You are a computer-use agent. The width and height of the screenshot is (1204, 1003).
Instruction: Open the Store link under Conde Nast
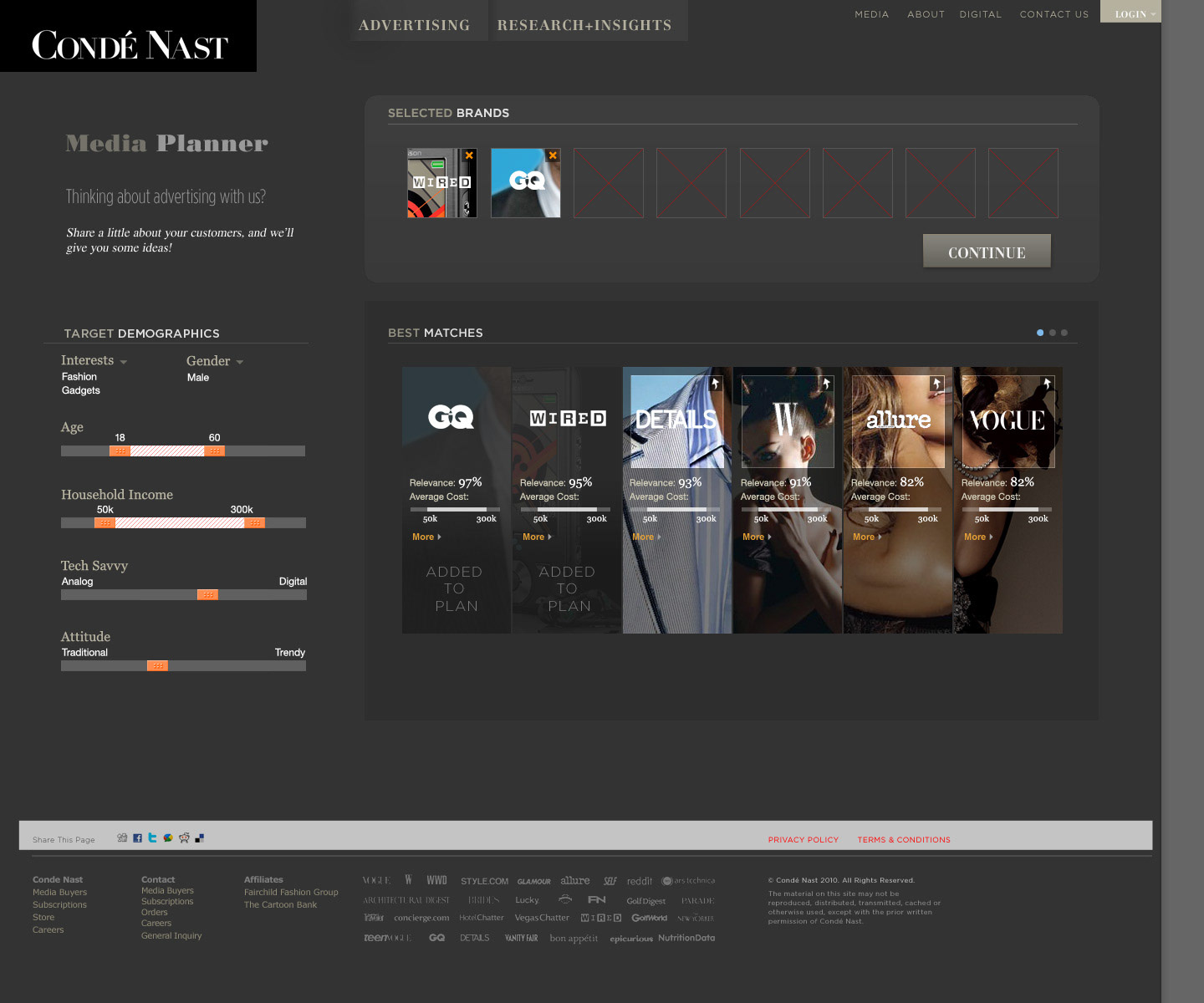43,918
